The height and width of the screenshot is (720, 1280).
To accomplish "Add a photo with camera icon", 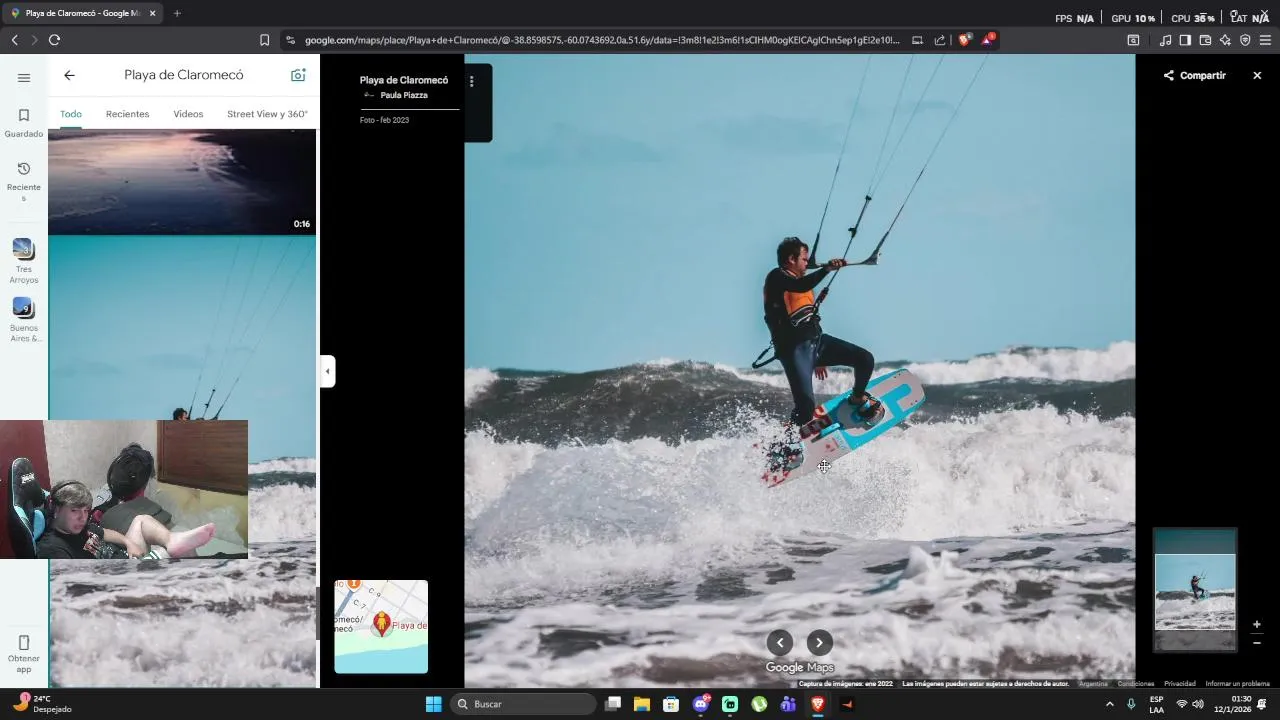I will [298, 75].
